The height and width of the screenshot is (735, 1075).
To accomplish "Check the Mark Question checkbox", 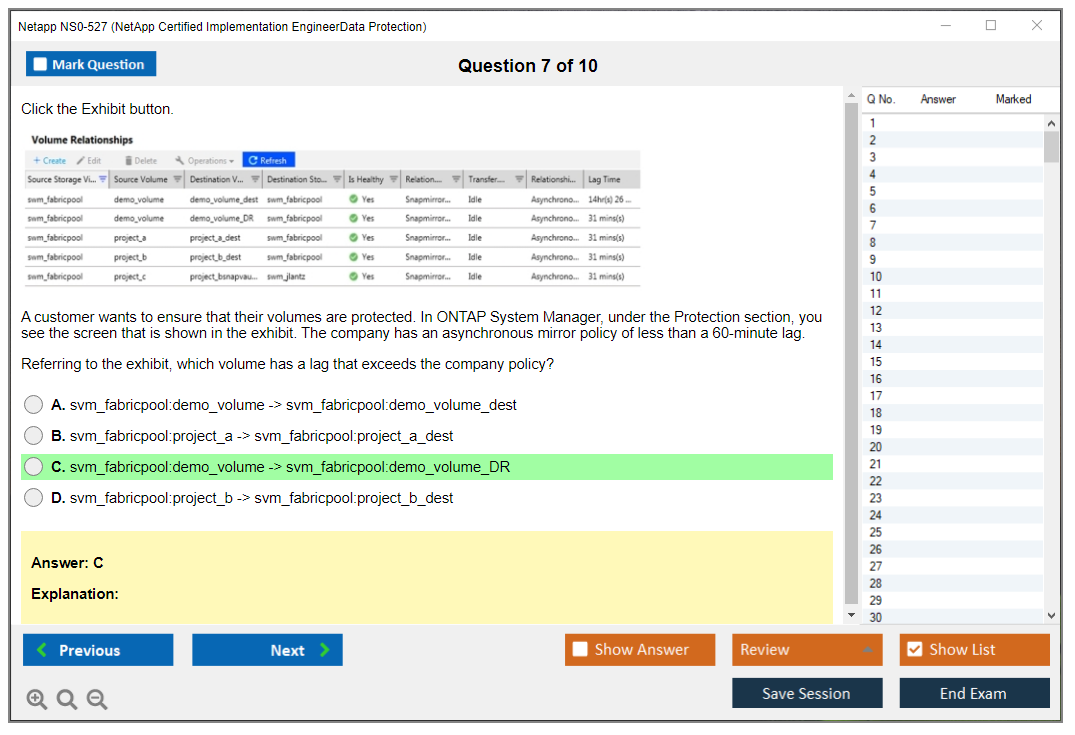I will click(41, 65).
